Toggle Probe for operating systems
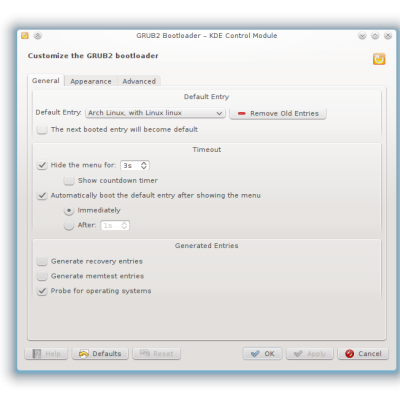Screen dimensions: 400x400 (42, 291)
